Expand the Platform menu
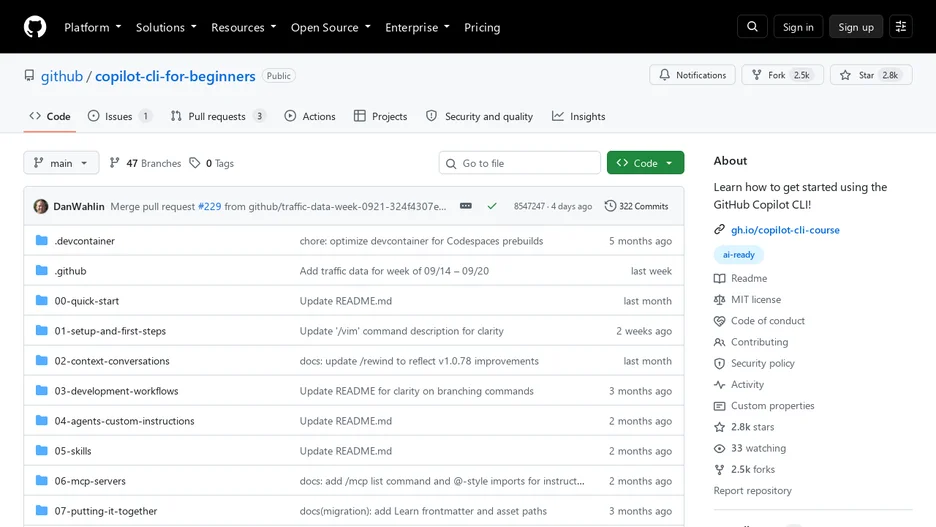Image resolution: width=936 pixels, height=527 pixels. 93,27
